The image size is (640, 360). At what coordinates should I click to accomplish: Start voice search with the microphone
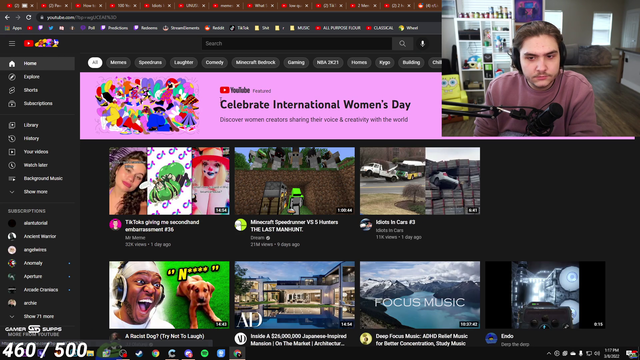coord(422,44)
